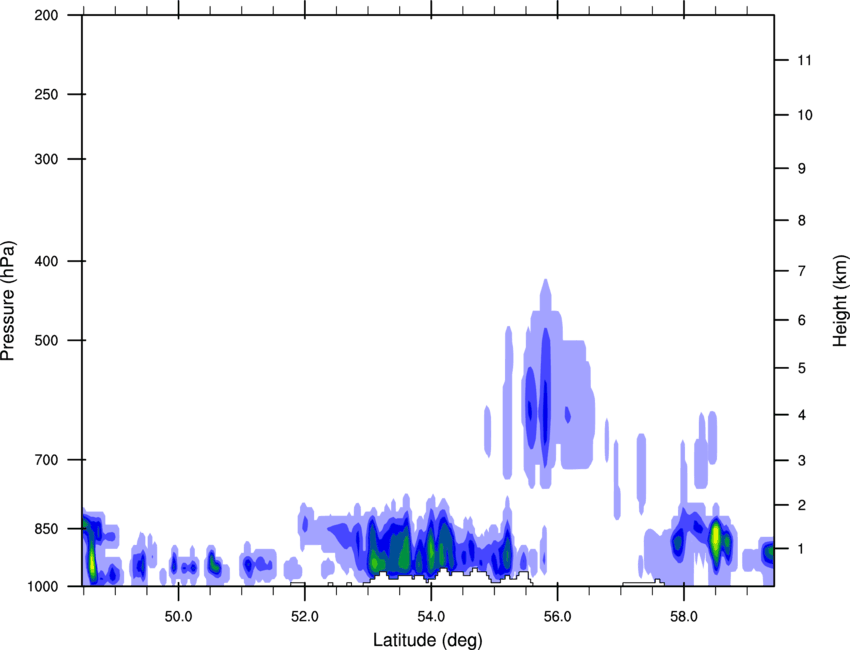This screenshot has width=850, height=650.
Task: Click the 500 pressure tick label
Action: (x=46, y=340)
